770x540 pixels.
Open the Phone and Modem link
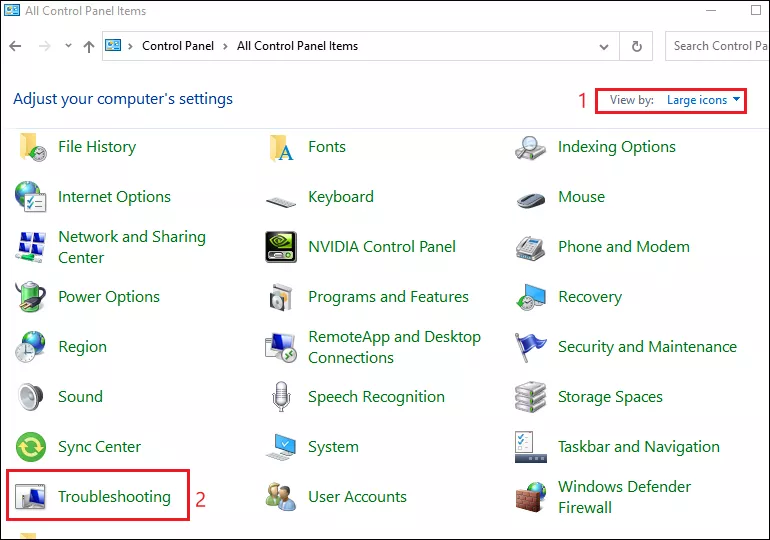624,246
